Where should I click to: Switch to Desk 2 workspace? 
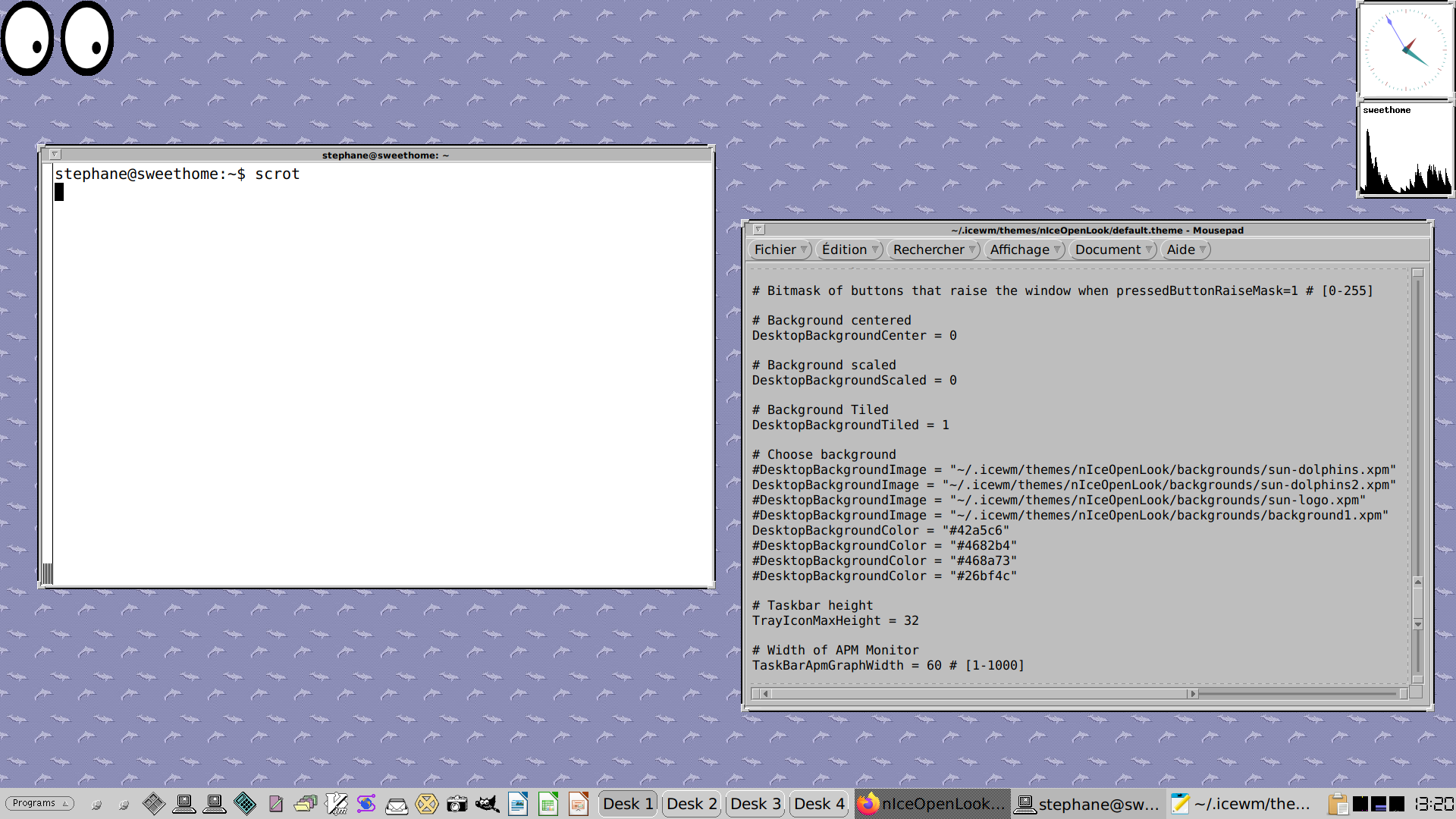[x=692, y=804]
